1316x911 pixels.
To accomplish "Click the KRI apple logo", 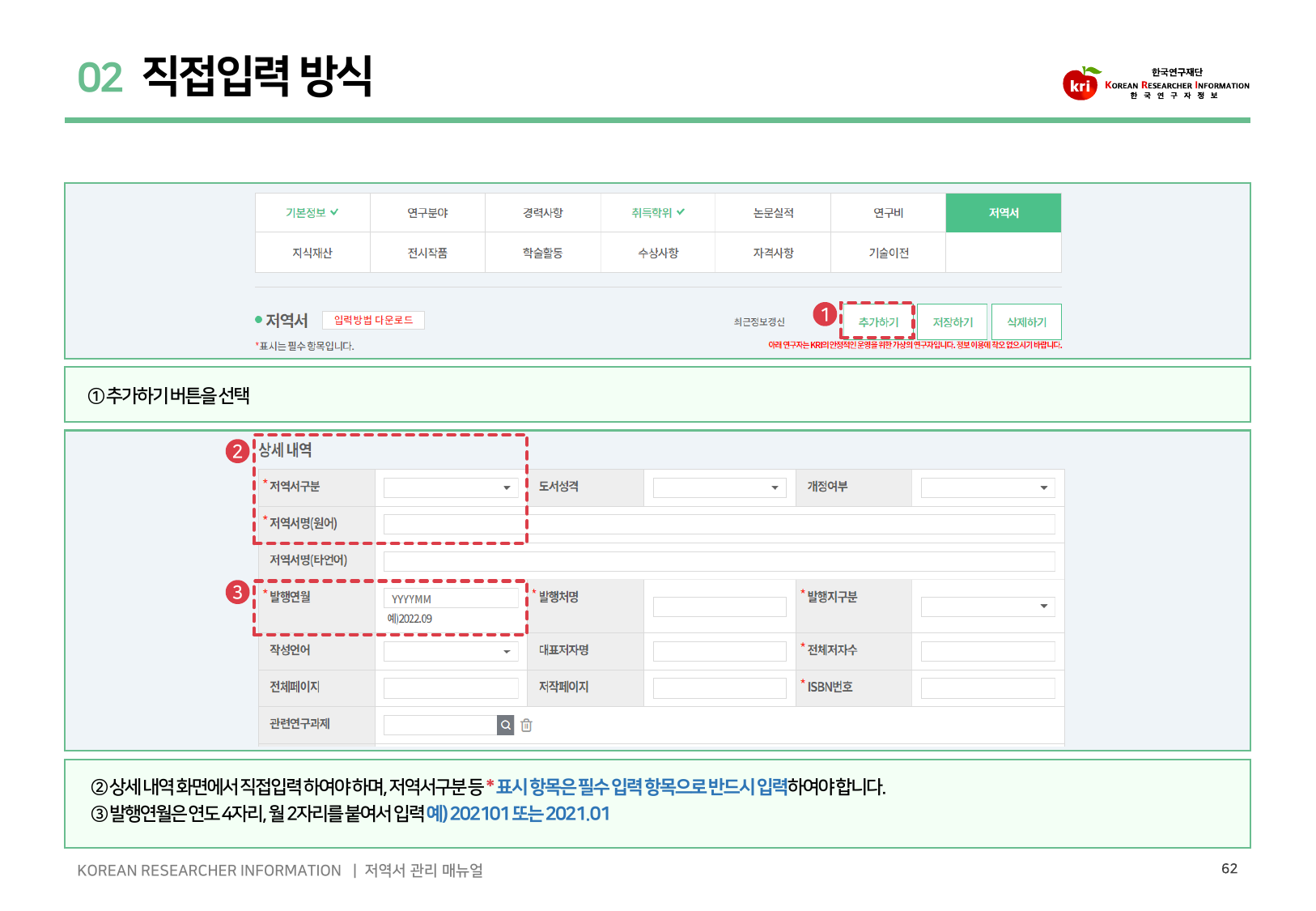I will tap(1080, 84).
